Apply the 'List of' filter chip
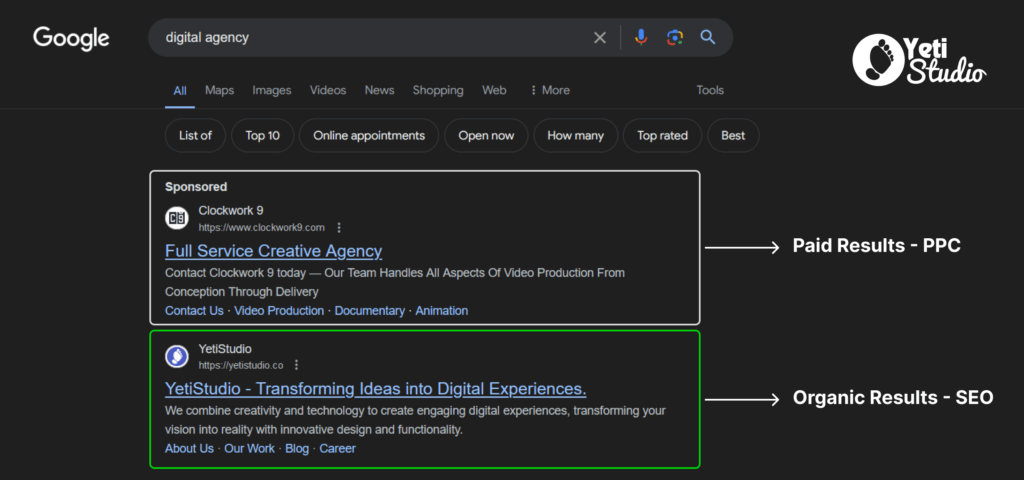Viewport: 1024px width, 480px height. tap(196, 136)
